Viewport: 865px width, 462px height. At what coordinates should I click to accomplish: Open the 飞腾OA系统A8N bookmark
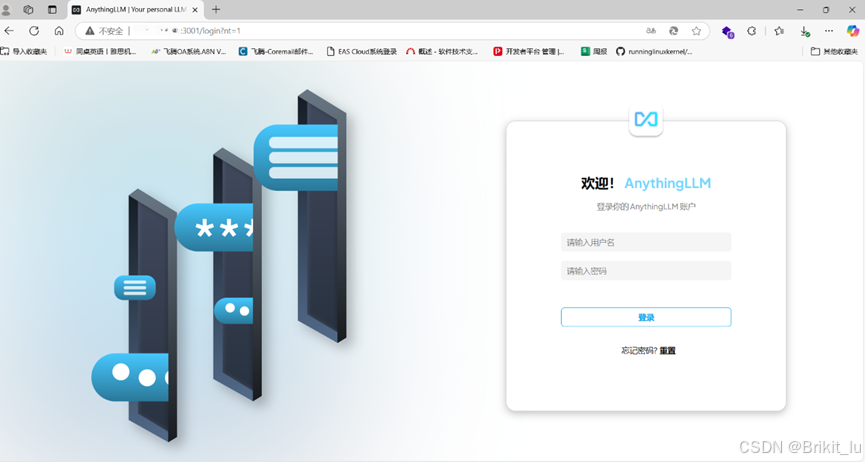click(189, 51)
